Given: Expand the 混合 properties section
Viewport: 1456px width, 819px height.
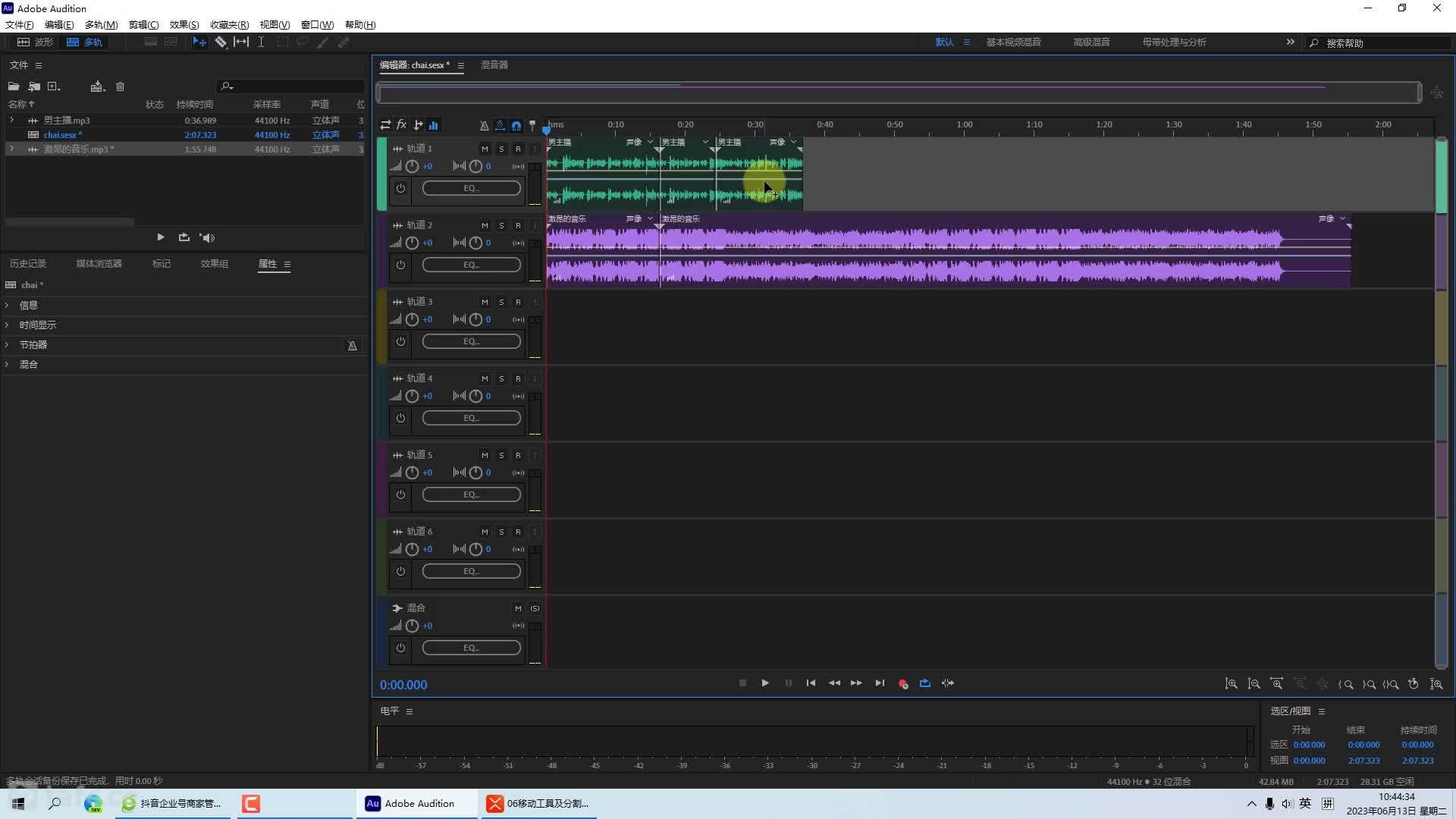Looking at the screenshot, I should (x=7, y=365).
